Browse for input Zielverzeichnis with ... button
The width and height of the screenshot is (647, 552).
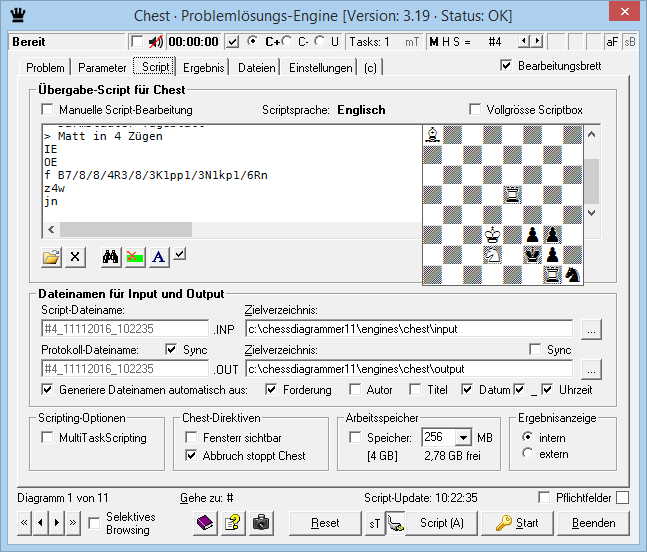[x=591, y=330]
